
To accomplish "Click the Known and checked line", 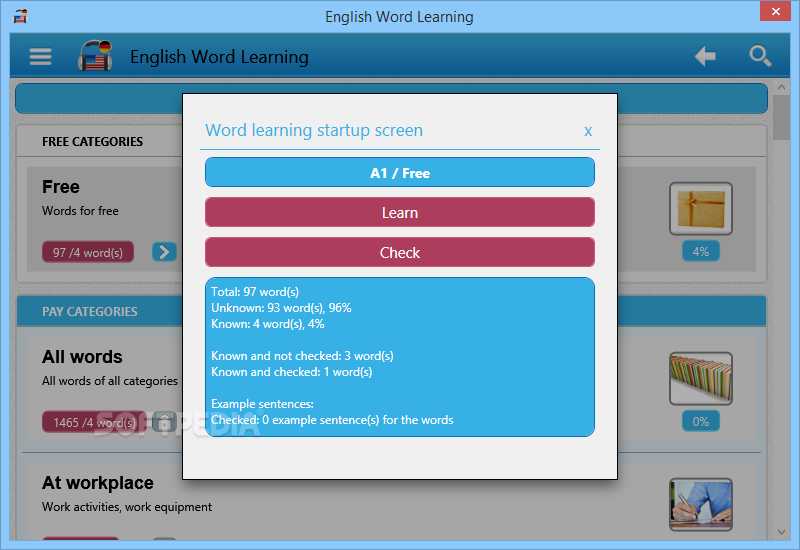I will (292, 372).
